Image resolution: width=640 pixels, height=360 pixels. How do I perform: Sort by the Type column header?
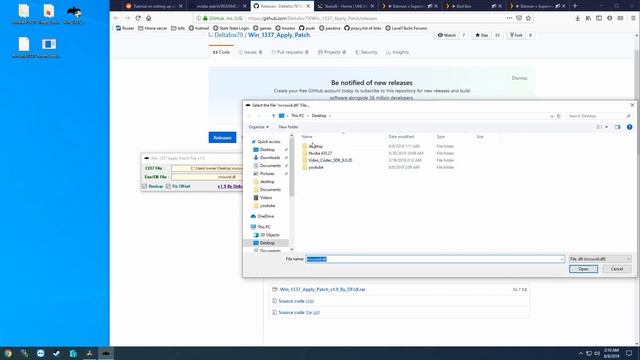(x=441, y=137)
